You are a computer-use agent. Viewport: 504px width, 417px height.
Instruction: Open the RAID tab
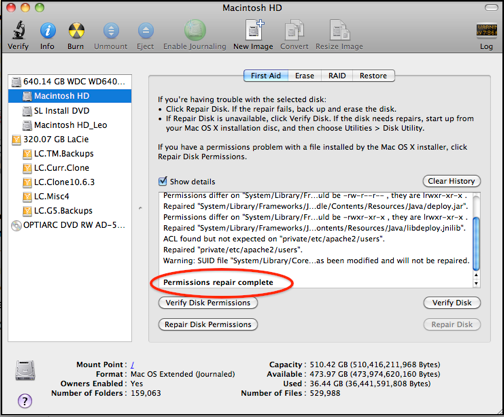[337, 76]
